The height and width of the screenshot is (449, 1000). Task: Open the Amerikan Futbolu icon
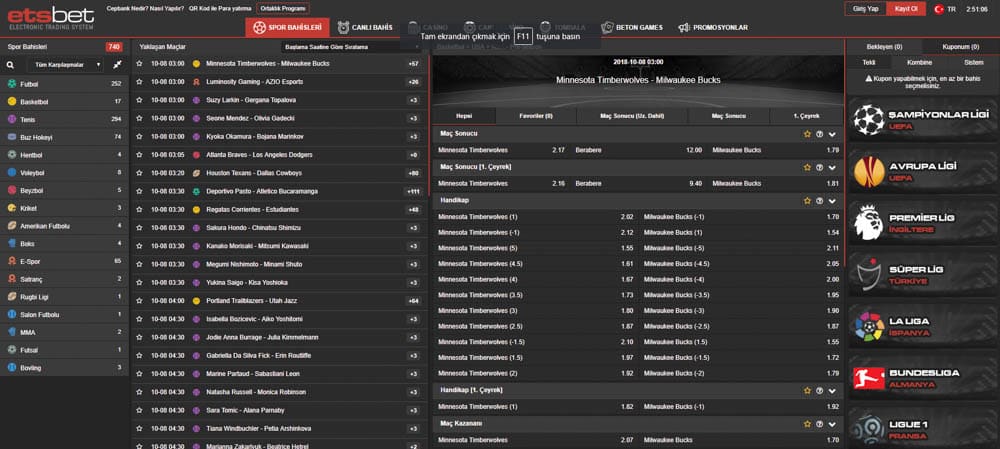point(11,226)
